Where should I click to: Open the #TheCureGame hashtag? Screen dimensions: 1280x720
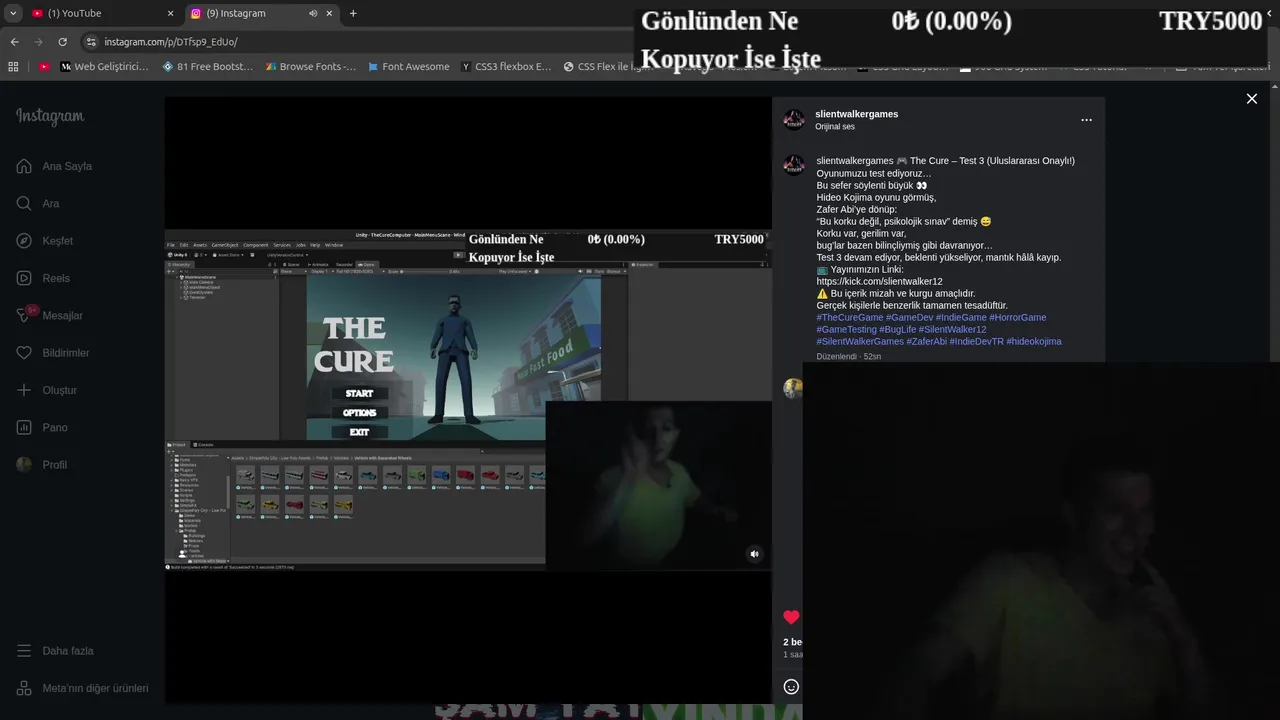tap(850, 317)
